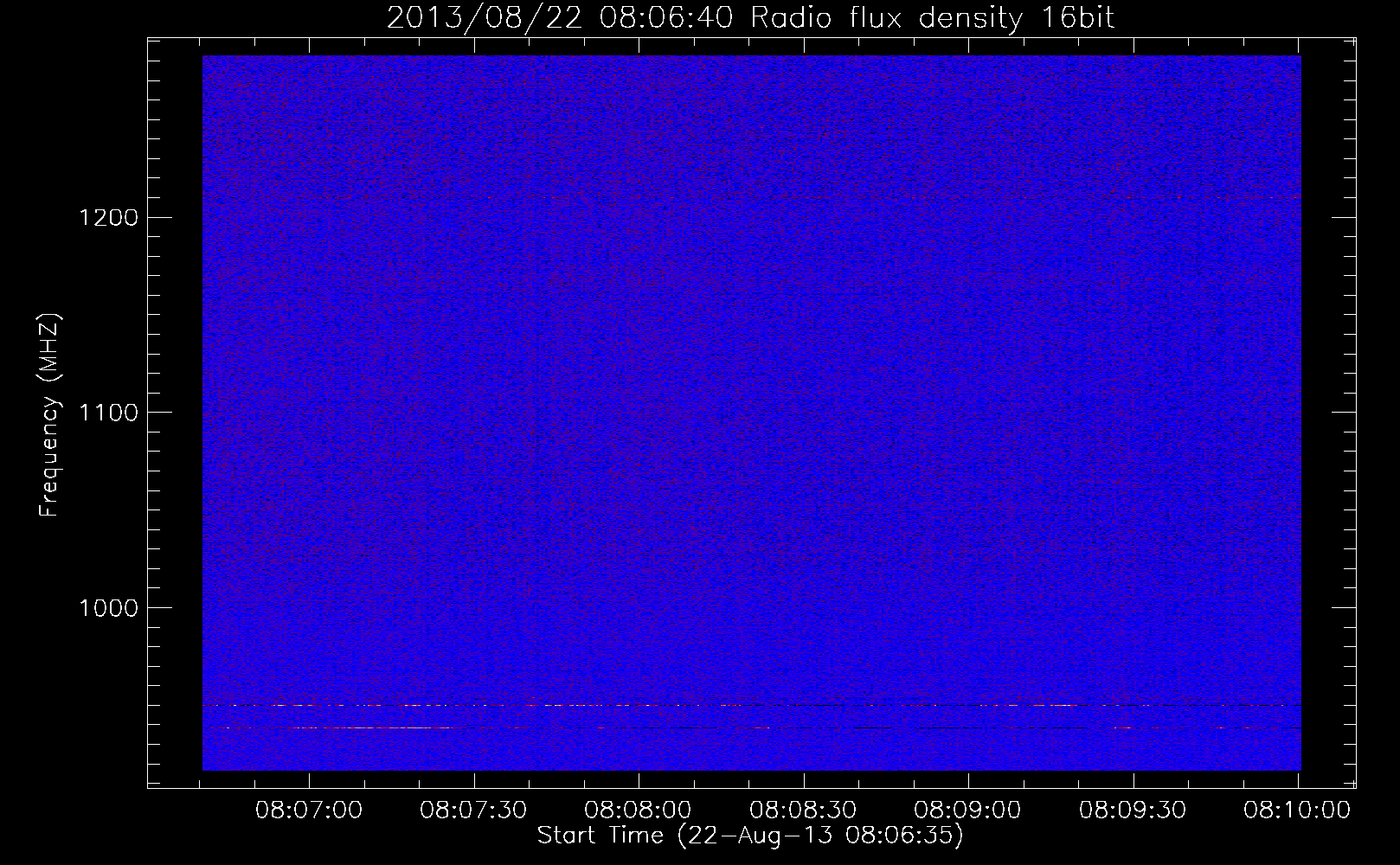Click the plot title "Radio flux density 16bit"
Viewport: 1400px width, 865px height.
click(933, 18)
